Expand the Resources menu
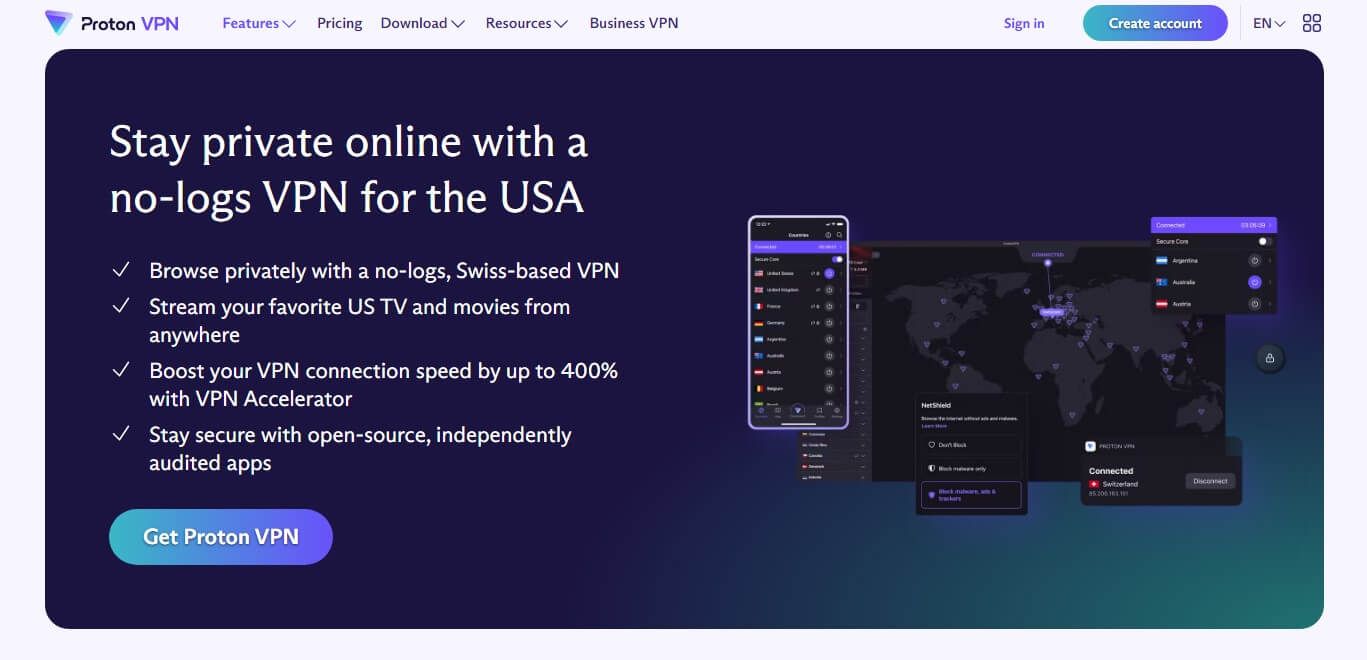This screenshot has height=660, width=1367. pos(527,23)
